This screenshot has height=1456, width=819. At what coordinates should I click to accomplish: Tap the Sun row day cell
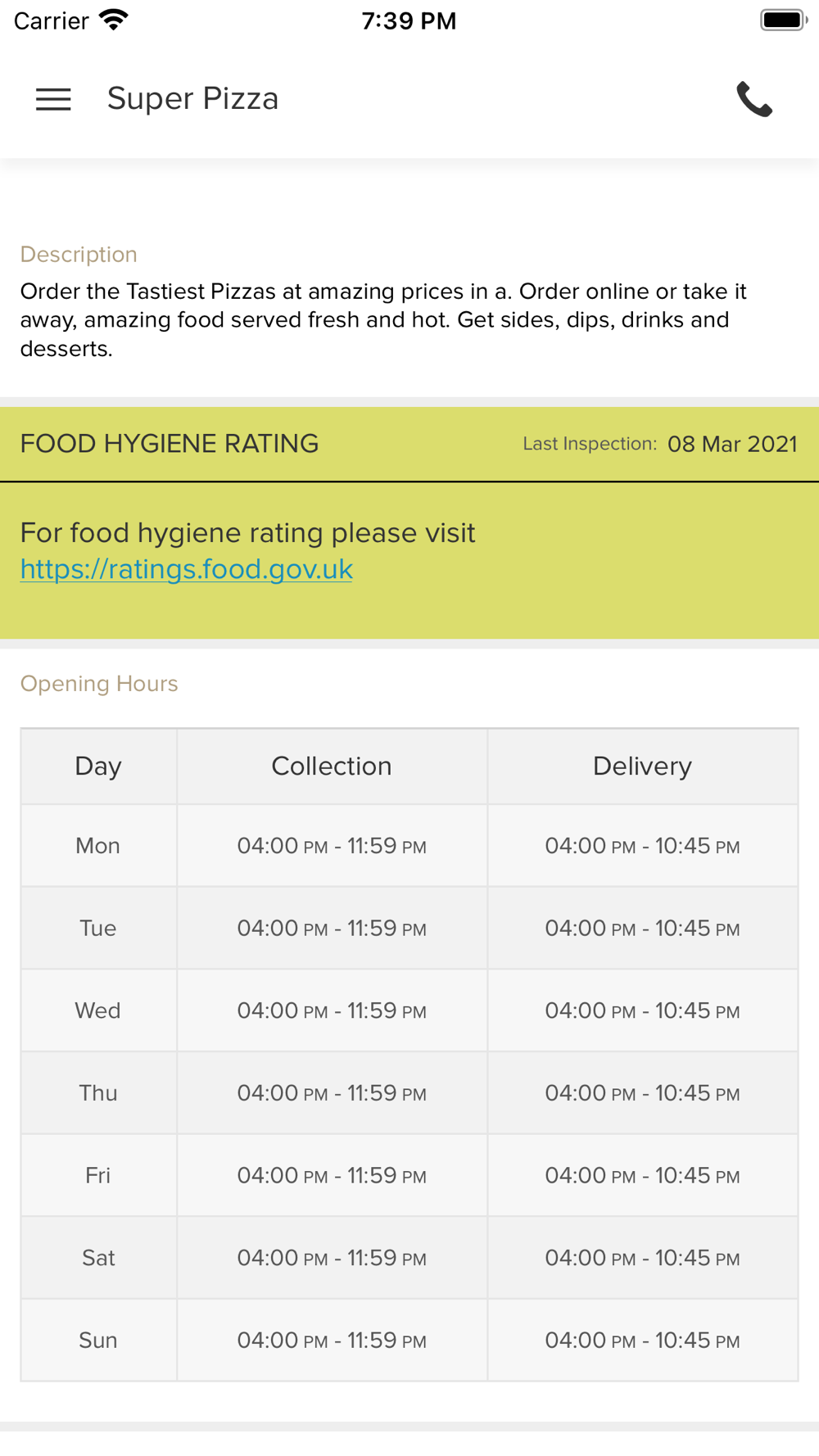click(98, 1341)
